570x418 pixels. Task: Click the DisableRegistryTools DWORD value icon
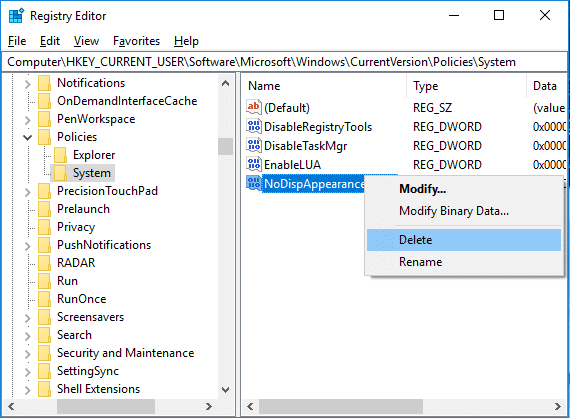coord(254,126)
